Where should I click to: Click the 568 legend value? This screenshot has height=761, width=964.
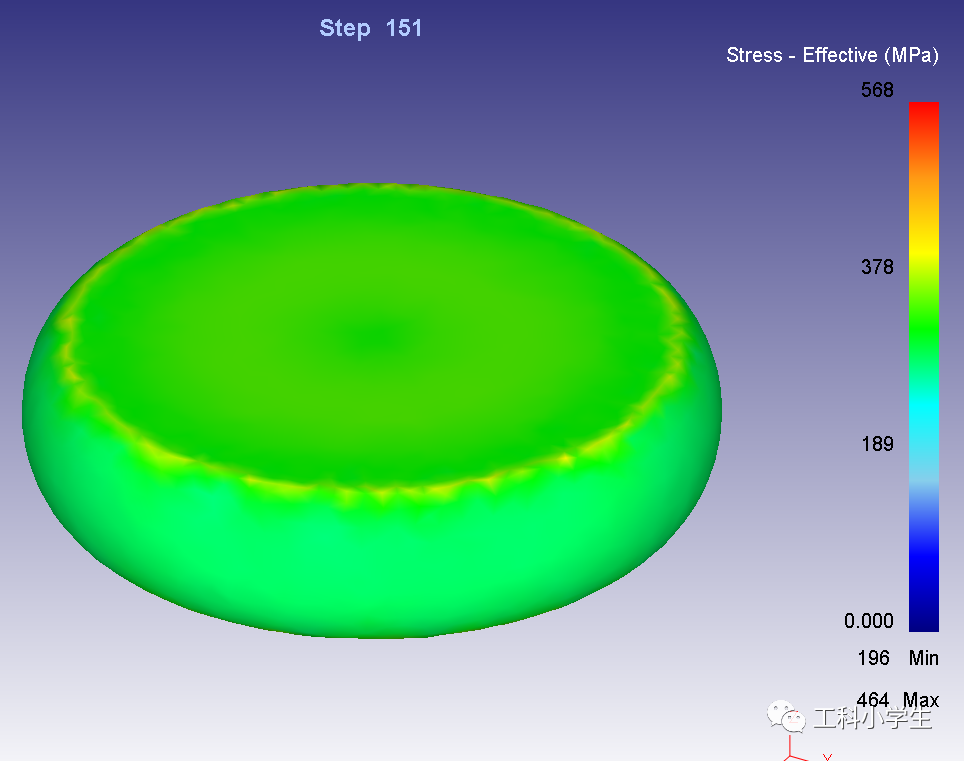point(877,90)
